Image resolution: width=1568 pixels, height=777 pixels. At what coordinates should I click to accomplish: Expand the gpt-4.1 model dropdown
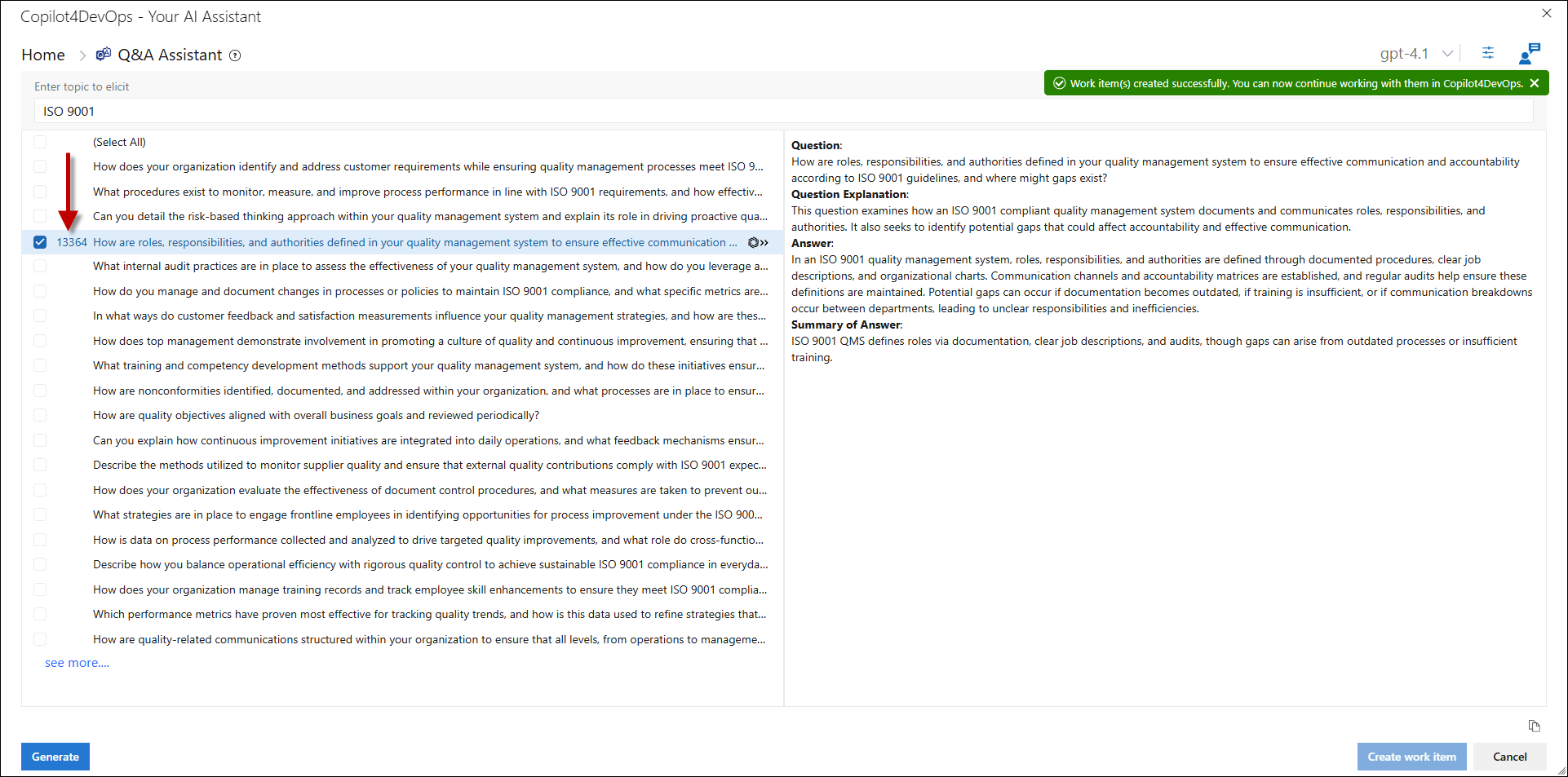pyautogui.click(x=1447, y=54)
